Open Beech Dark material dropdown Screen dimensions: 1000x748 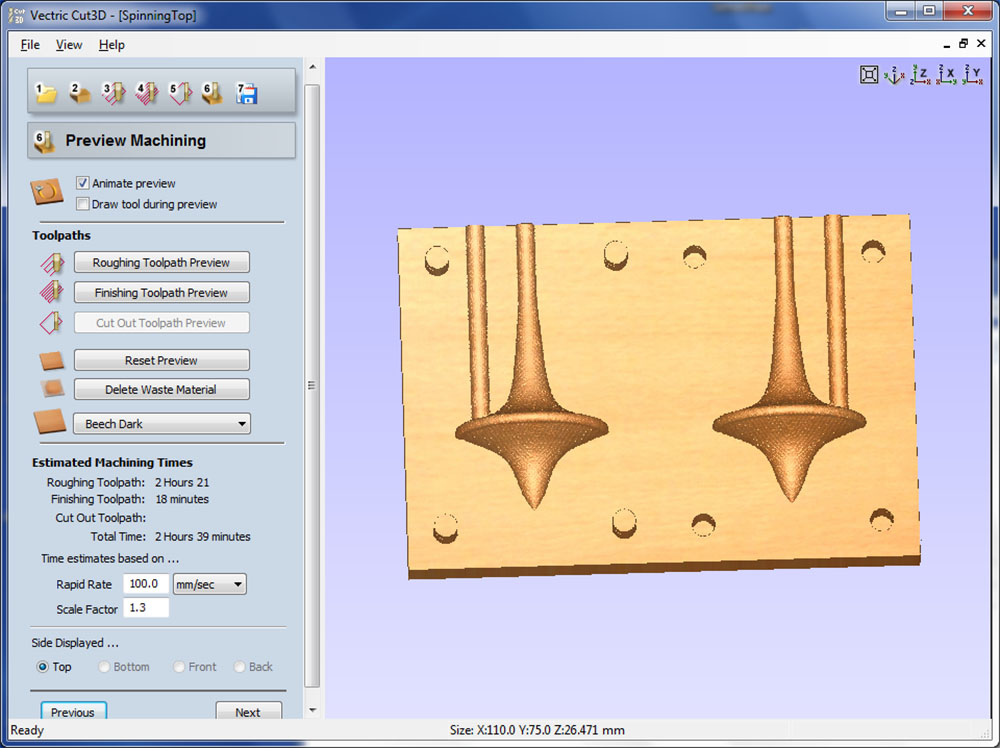tap(162, 424)
